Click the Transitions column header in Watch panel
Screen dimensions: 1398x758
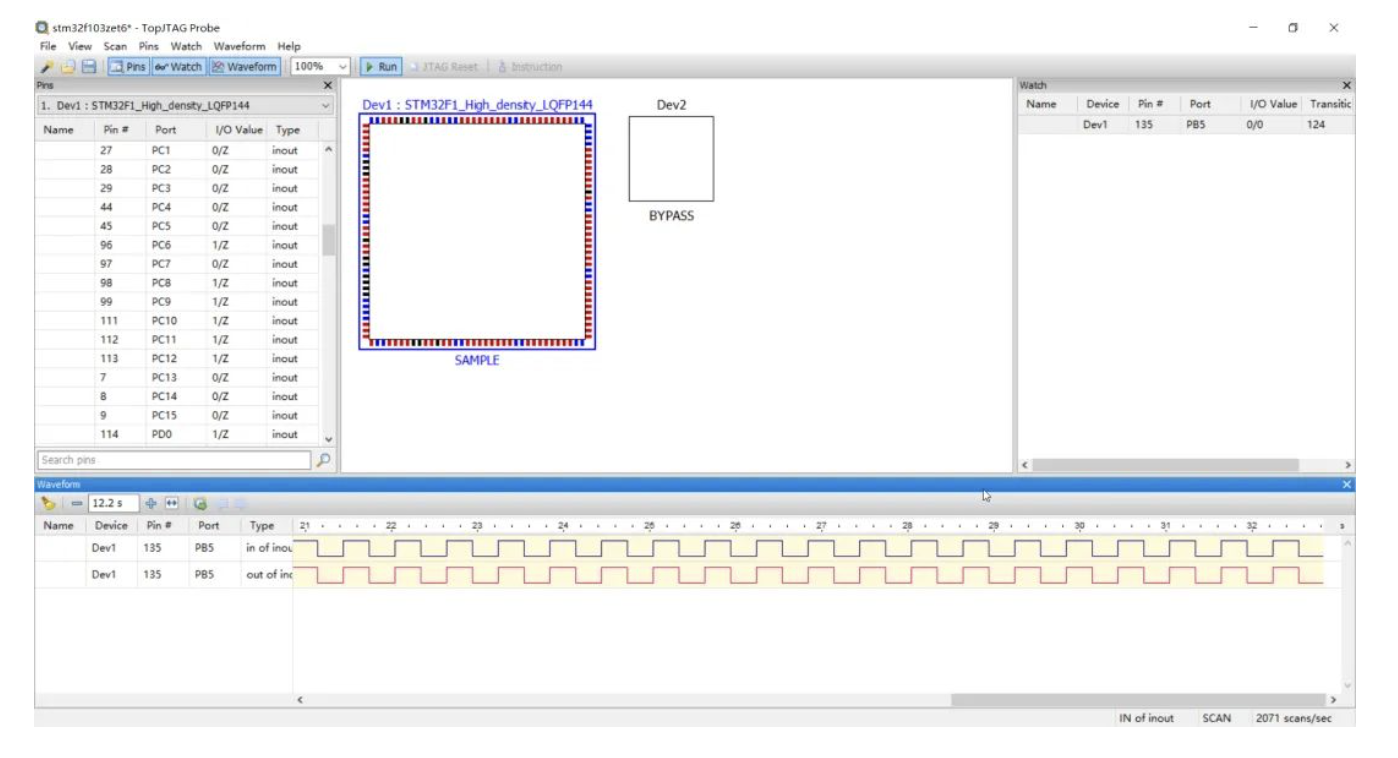[x=1329, y=104]
